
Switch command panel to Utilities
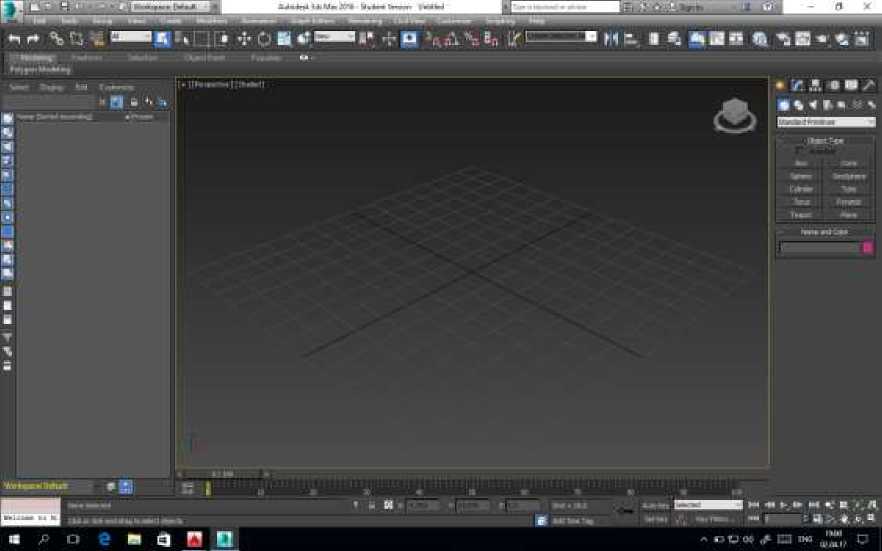click(x=869, y=85)
